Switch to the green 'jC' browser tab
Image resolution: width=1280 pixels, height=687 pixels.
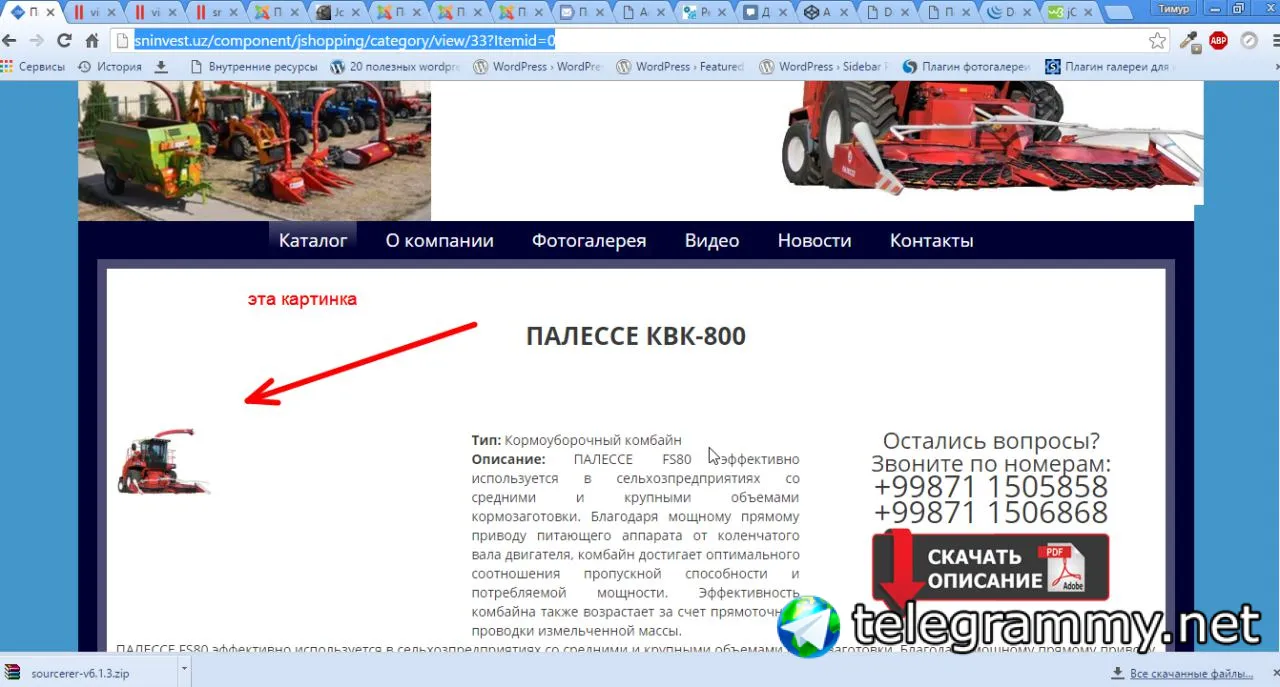click(1071, 13)
